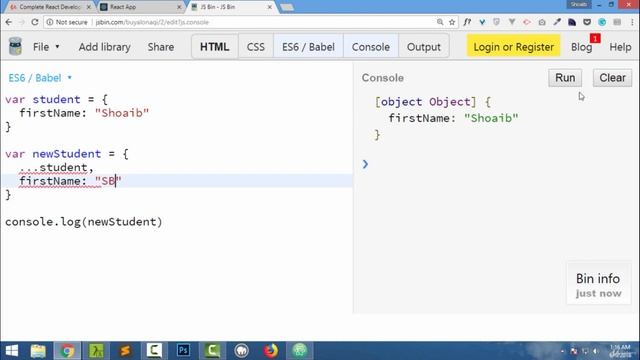Toggle the CSS panel
Viewport: 640px width, 360px height.
click(256, 47)
